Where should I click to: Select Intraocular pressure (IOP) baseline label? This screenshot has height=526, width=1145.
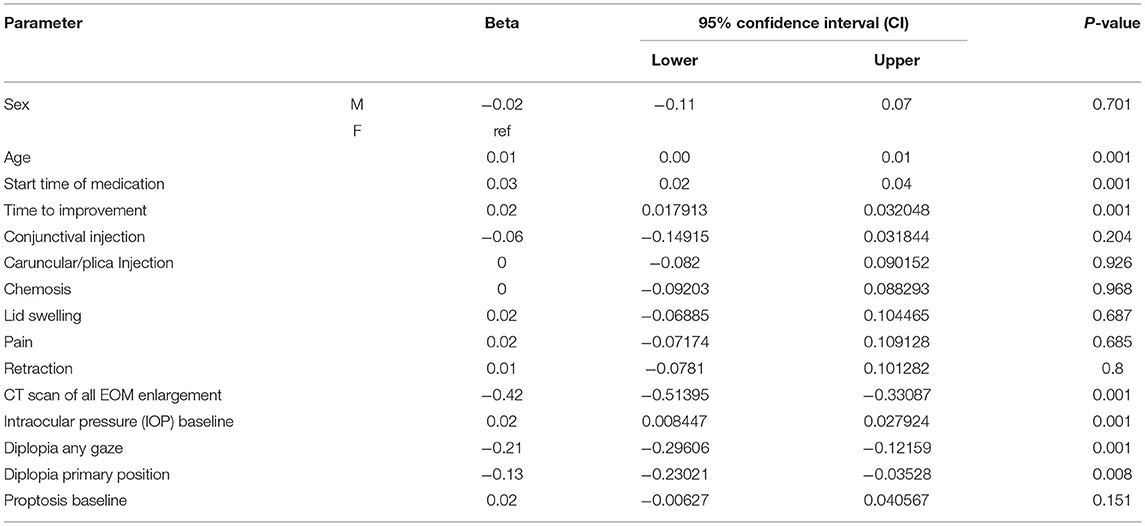pos(119,422)
